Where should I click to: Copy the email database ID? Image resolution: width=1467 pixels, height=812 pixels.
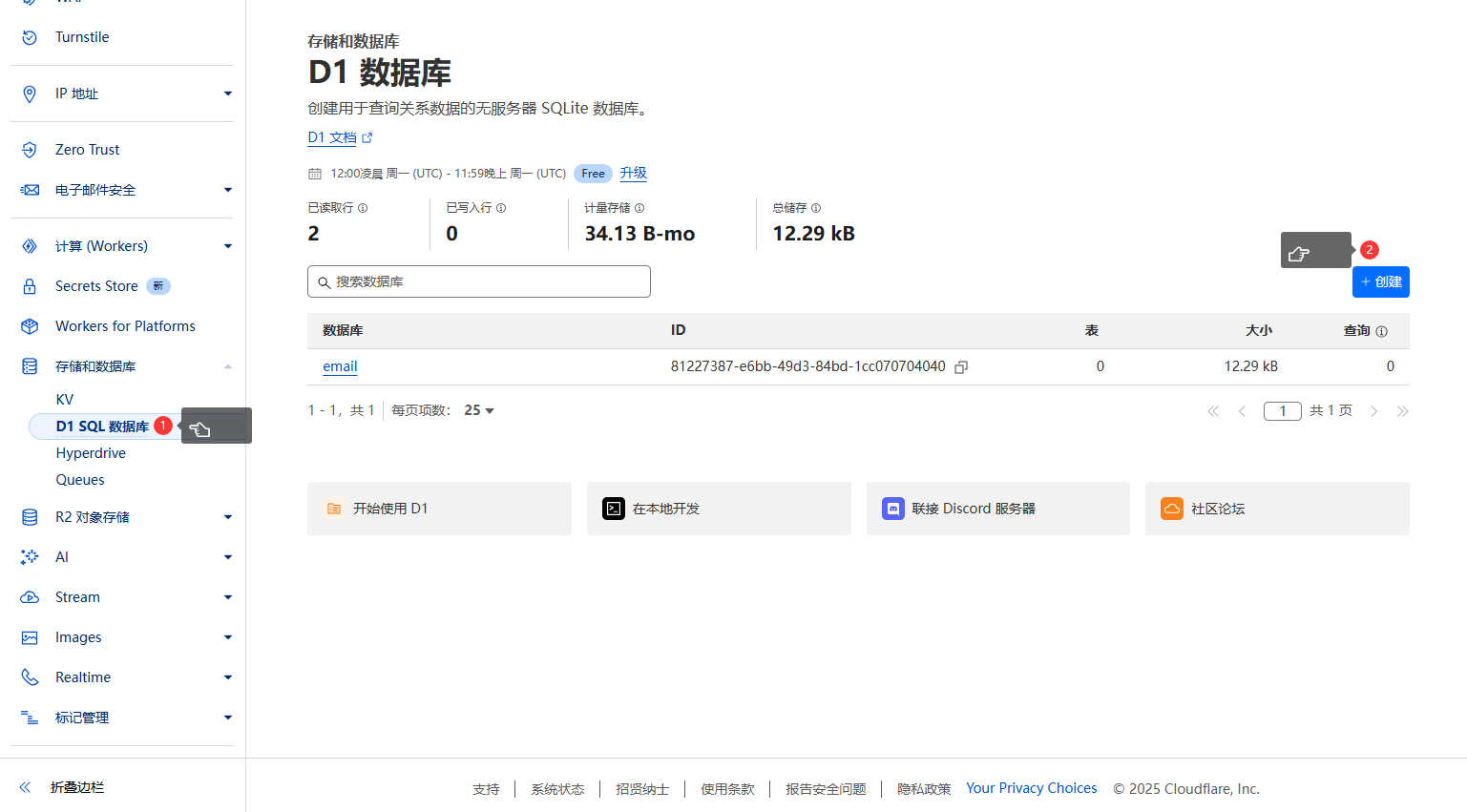coord(960,366)
